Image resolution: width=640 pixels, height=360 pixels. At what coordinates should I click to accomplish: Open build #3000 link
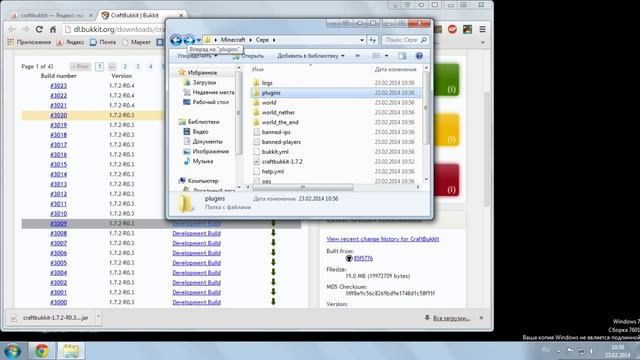pyautogui.click(x=58, y=302)
